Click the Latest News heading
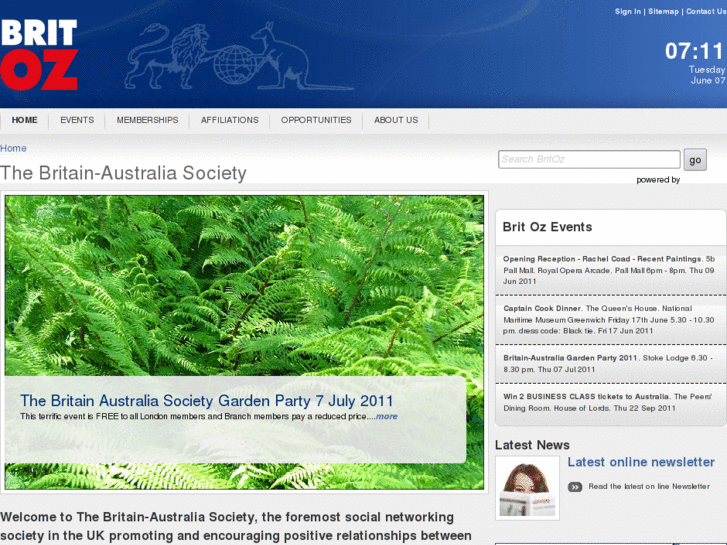 [x=532, y=445]
